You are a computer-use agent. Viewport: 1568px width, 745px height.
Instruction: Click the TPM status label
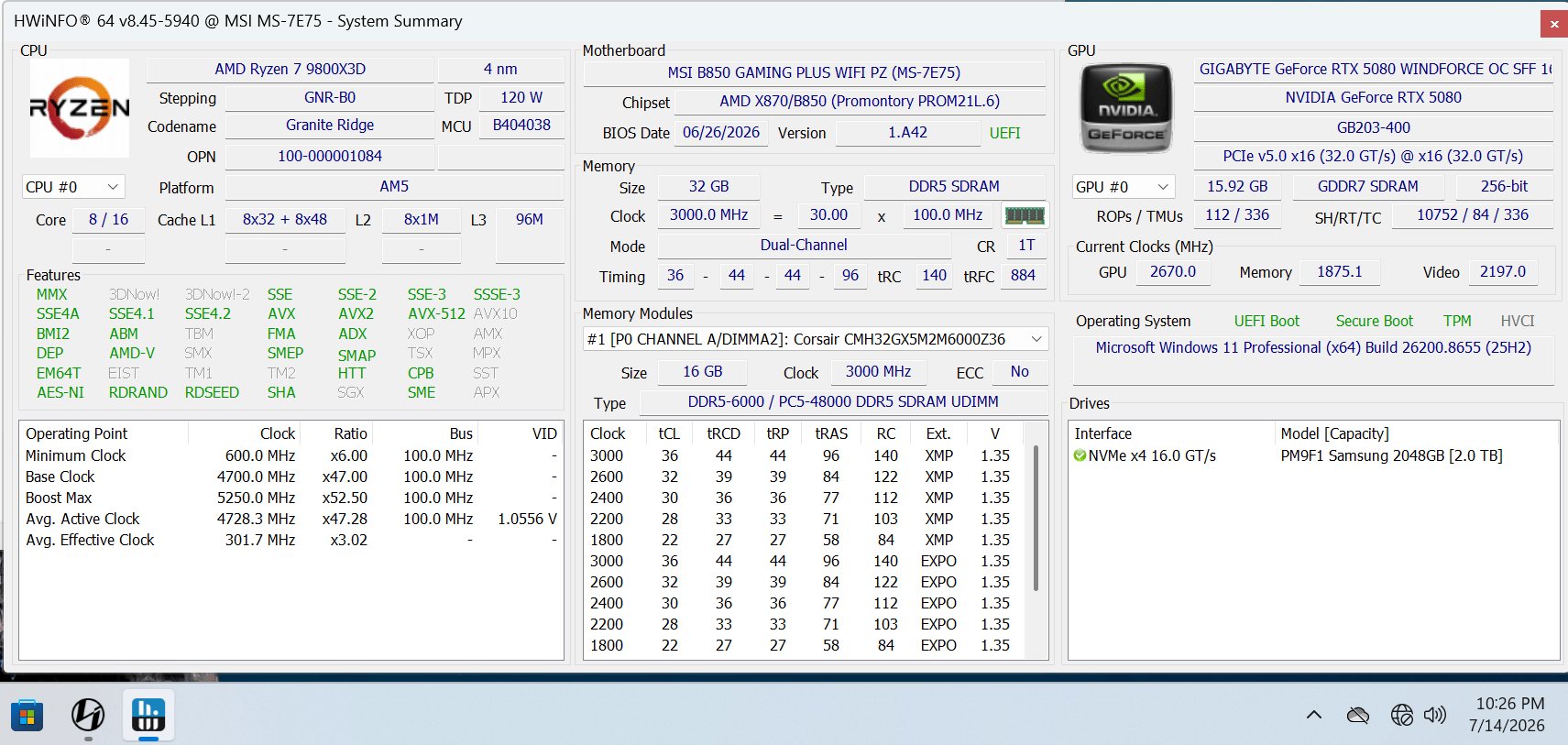1457,322
